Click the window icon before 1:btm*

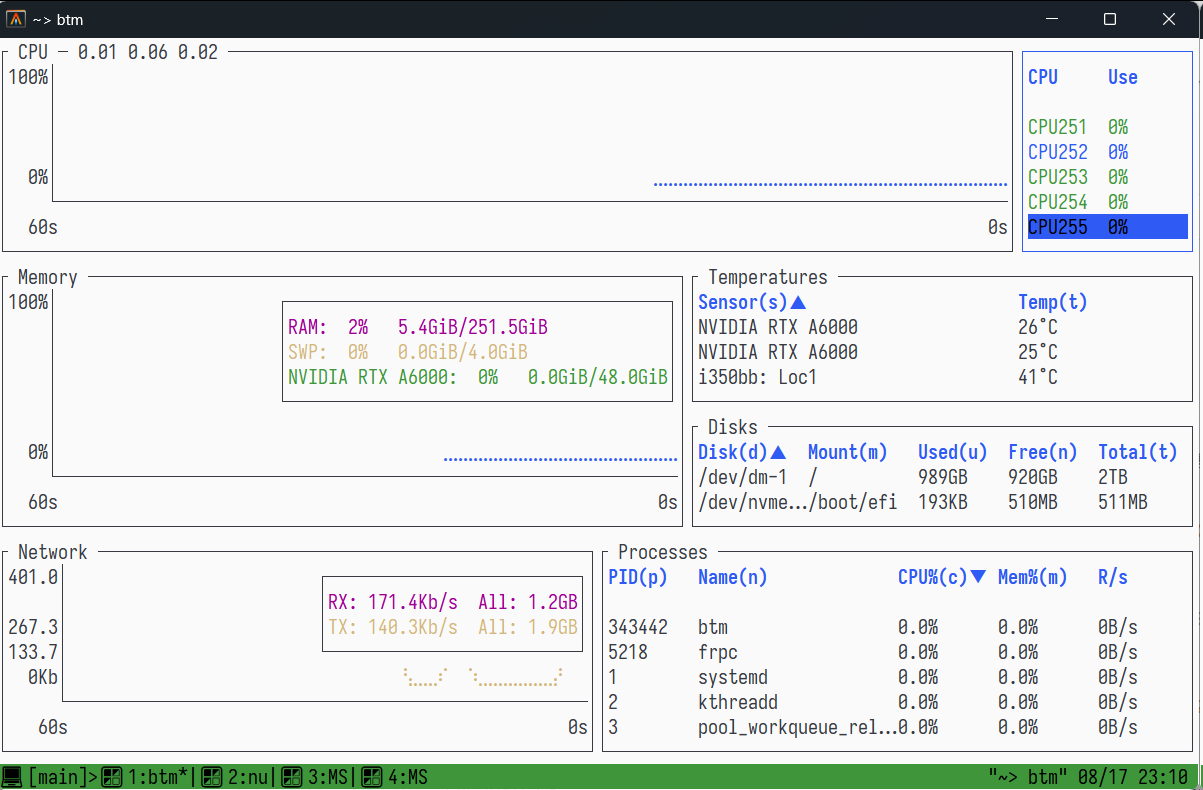click(112, 777)
